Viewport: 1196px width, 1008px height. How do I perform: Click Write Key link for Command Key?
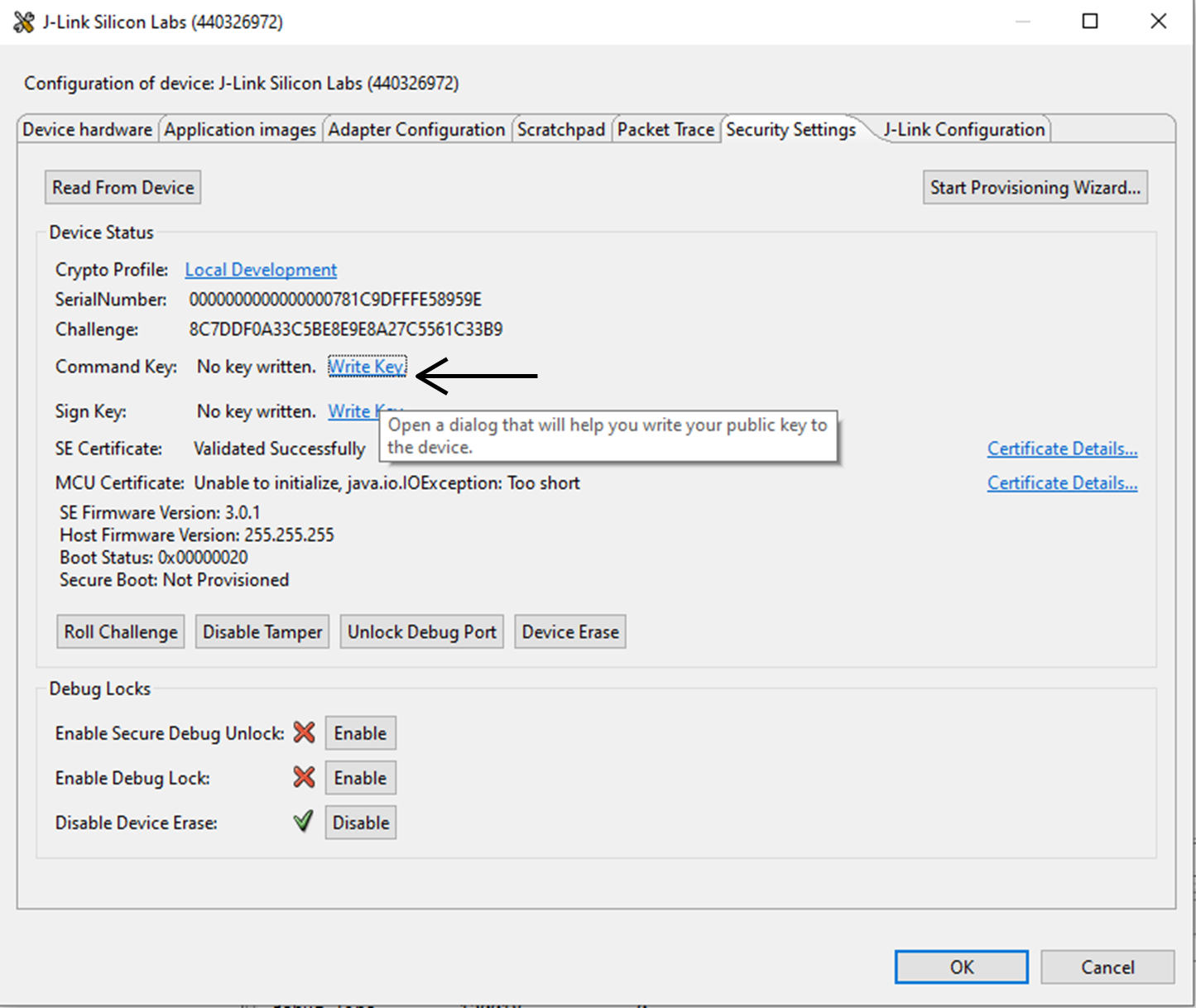(367, 367)
